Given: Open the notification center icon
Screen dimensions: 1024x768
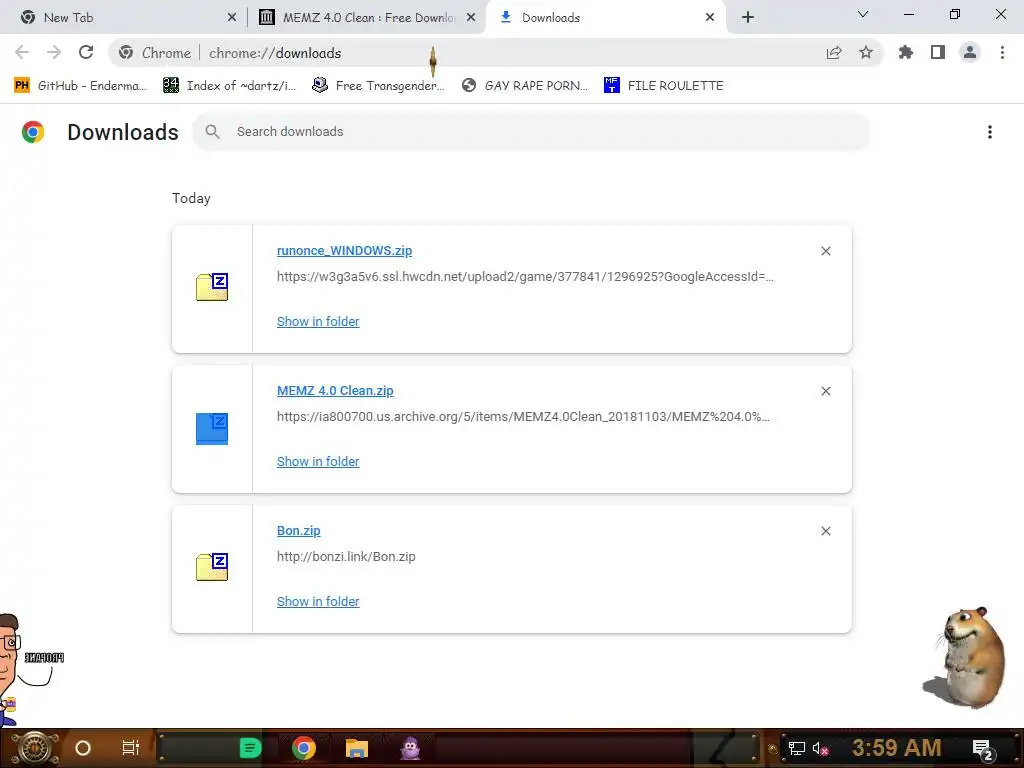Looking at the screenshot, I should [x=983, y=748].
